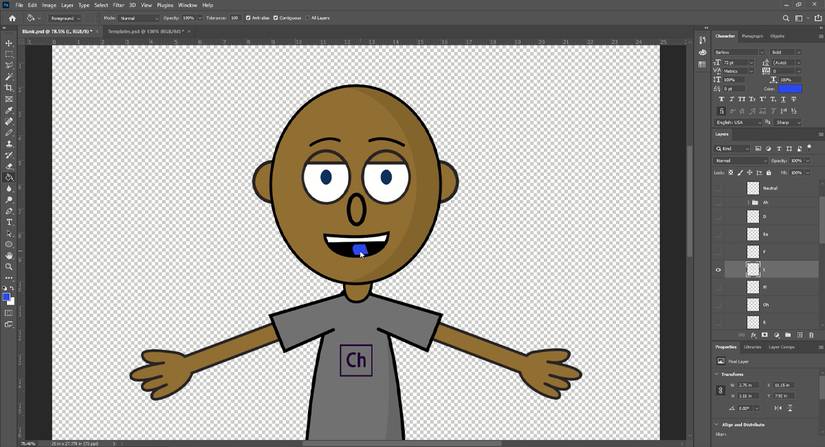Click the blue text color swatch
Viewport: 825px width, 447px height.
click(790, 89)
